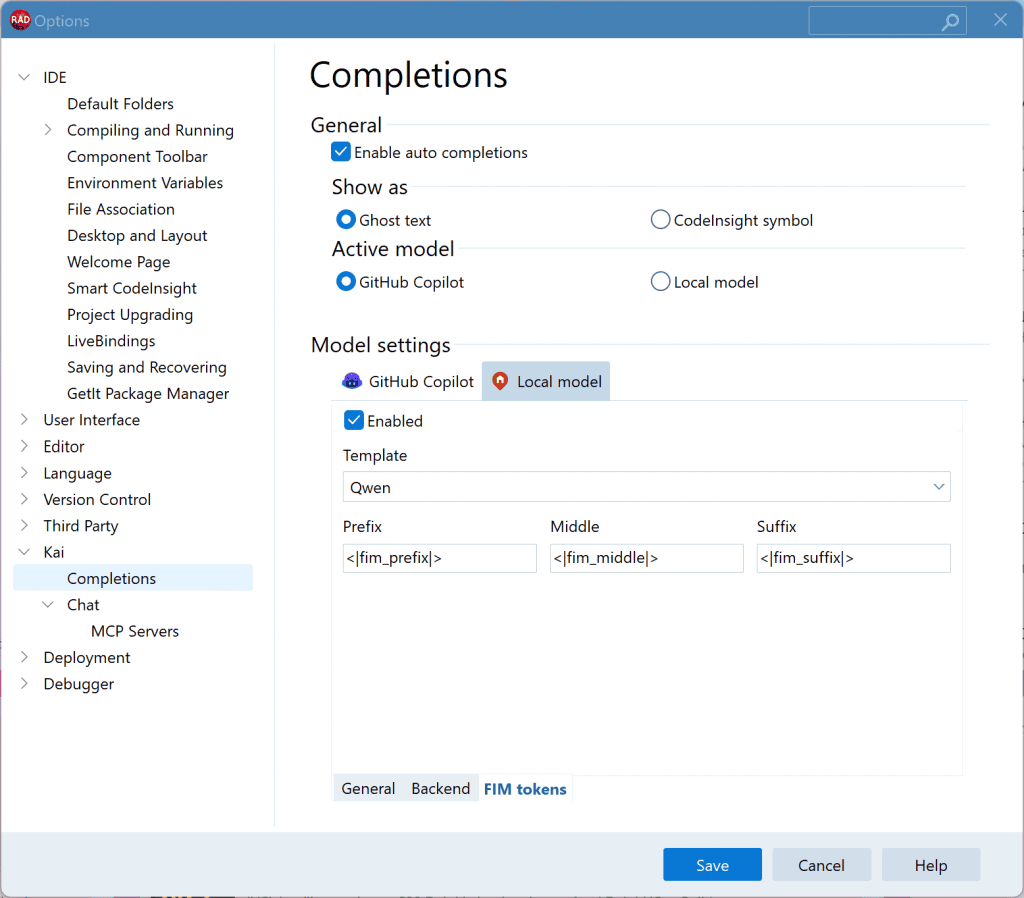Select the CodeInsight symbol radio button
This screenshot has width=1024, height=898.
[x=660, y=220]
